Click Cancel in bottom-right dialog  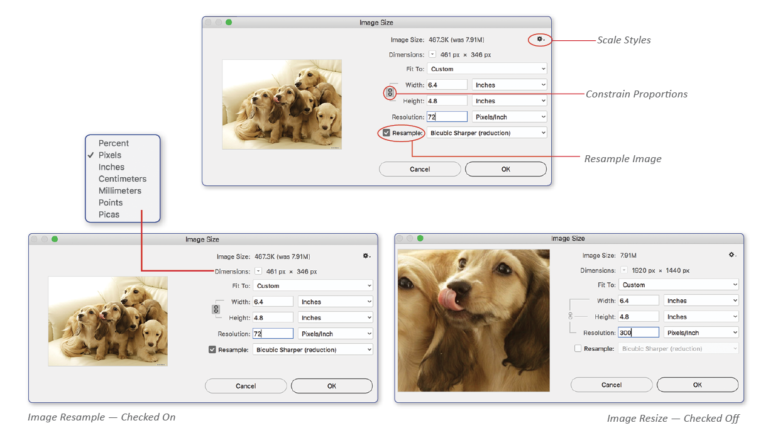pyautogui.click(x=611, y=385)
